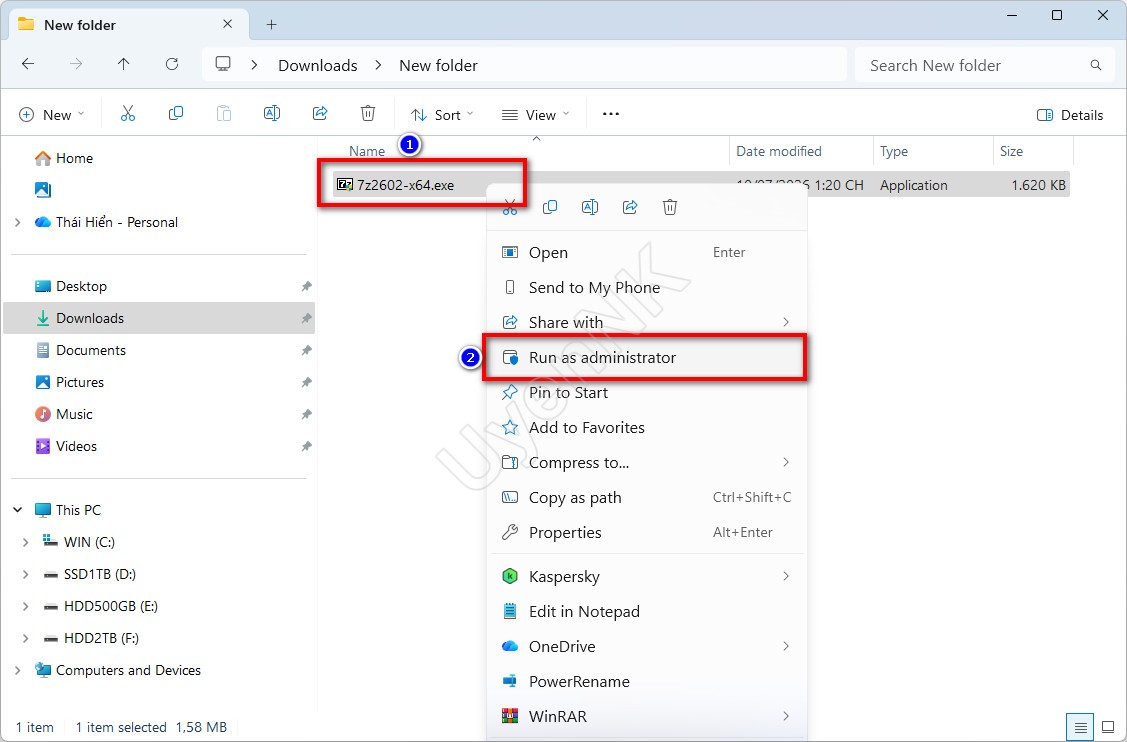Click the Cut icon in the toolbar

pos(128,114)
